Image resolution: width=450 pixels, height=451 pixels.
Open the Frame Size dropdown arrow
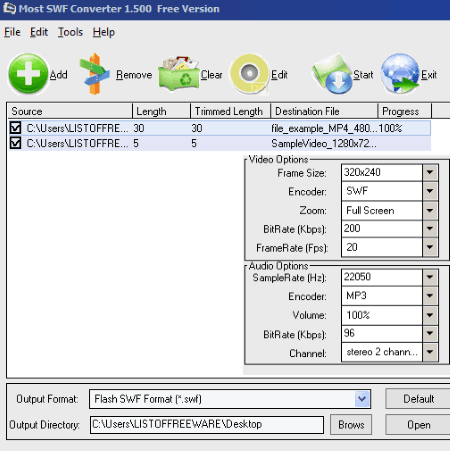coord(430,172)
